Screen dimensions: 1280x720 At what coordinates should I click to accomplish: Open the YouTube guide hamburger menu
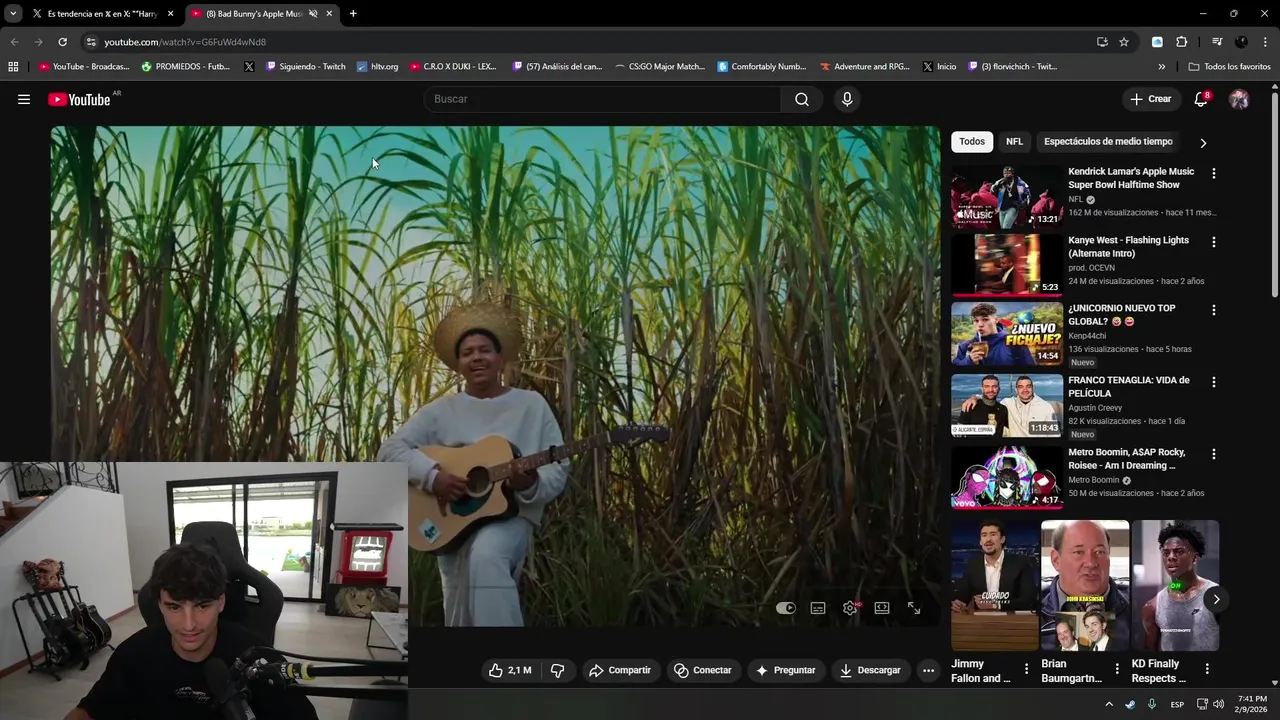[x=24, y=99]
